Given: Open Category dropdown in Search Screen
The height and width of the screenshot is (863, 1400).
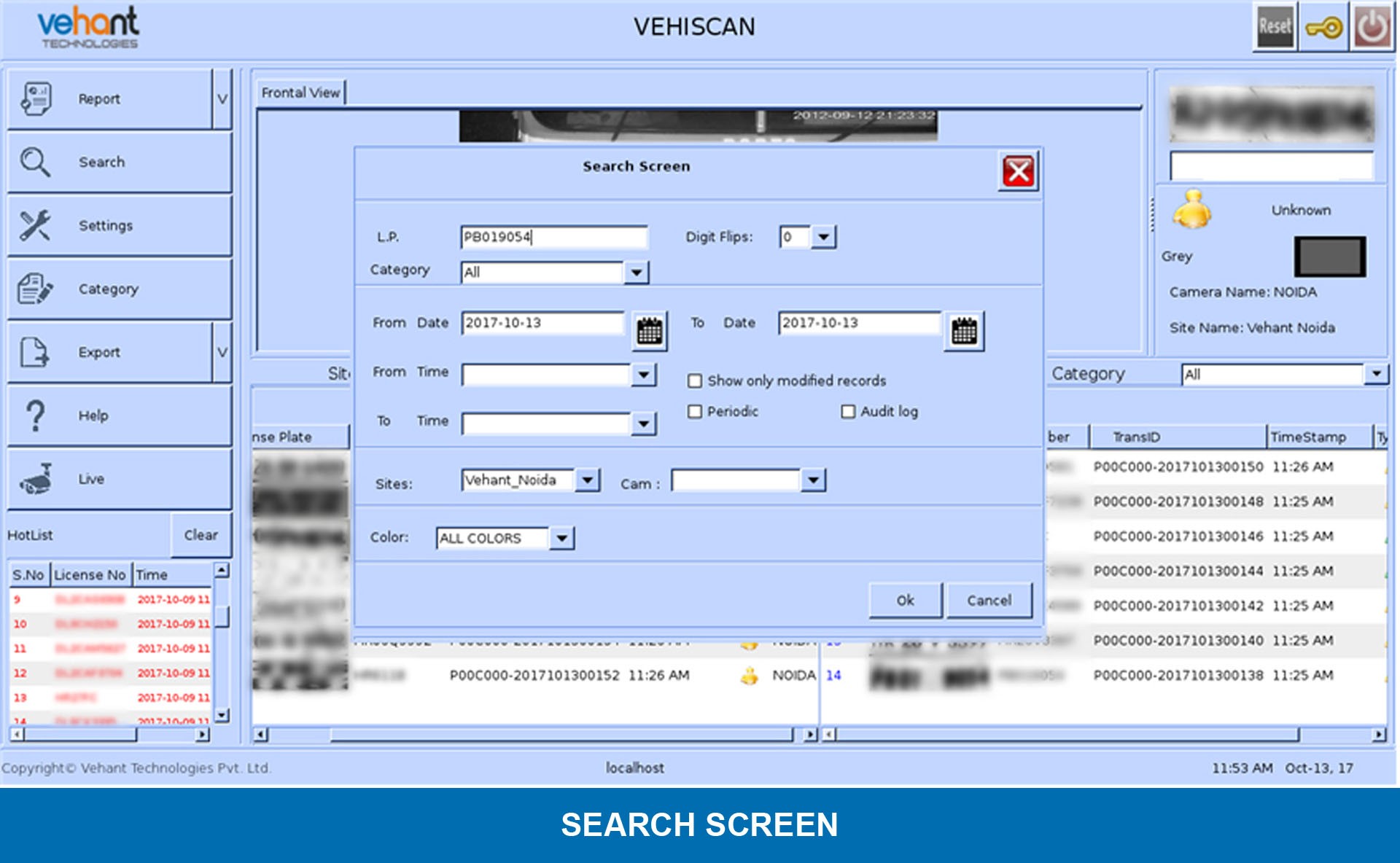Looking at the screenshot, I should 636,272.
